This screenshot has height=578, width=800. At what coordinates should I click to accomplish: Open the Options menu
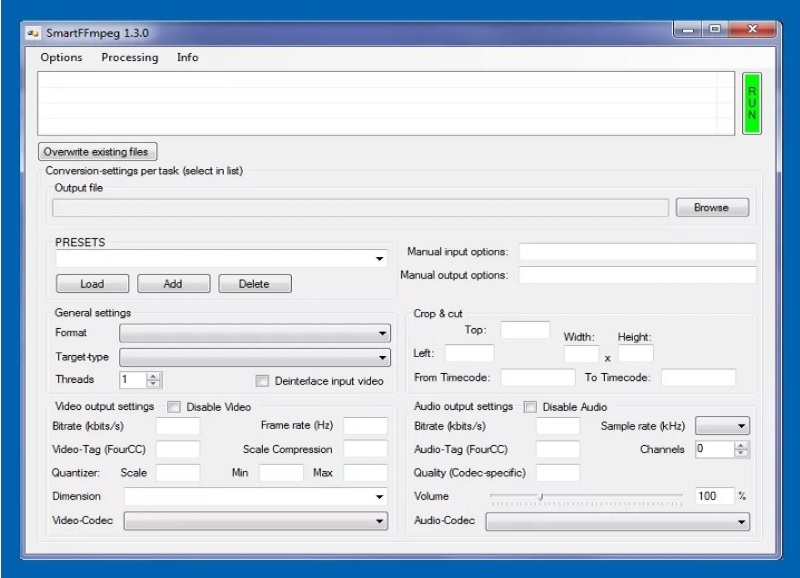[60, 57]
